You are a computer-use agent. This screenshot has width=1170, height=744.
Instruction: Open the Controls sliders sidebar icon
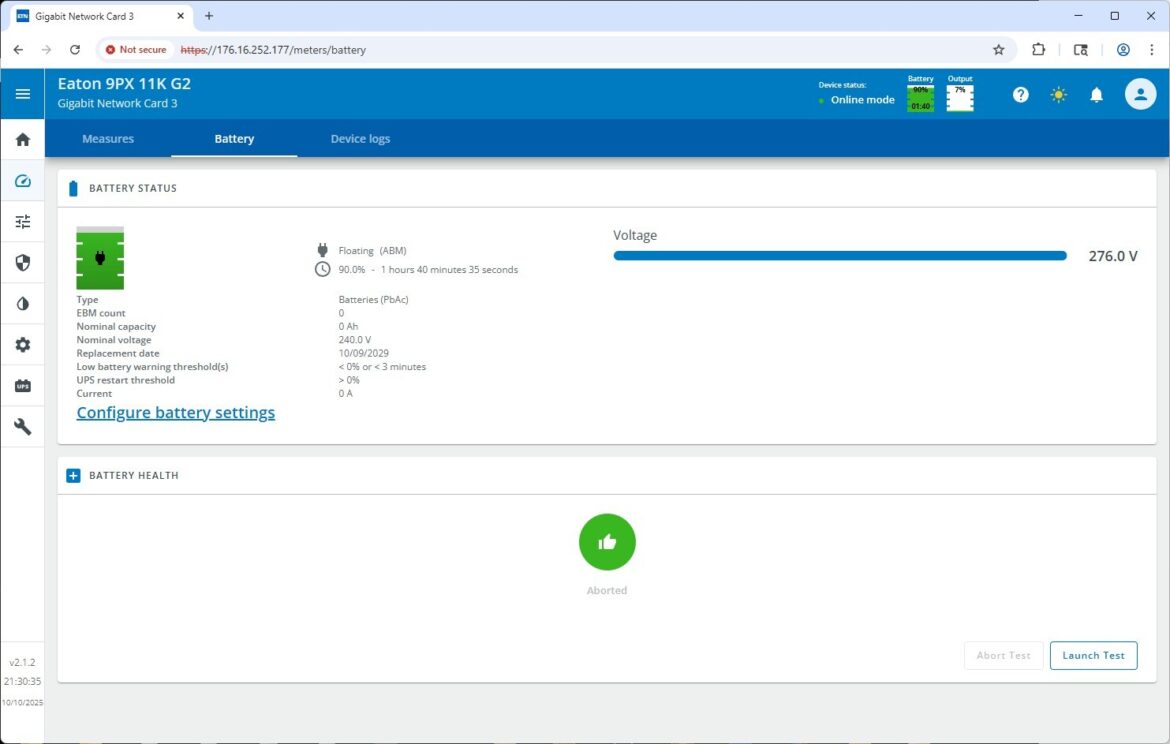pos(22,222)
